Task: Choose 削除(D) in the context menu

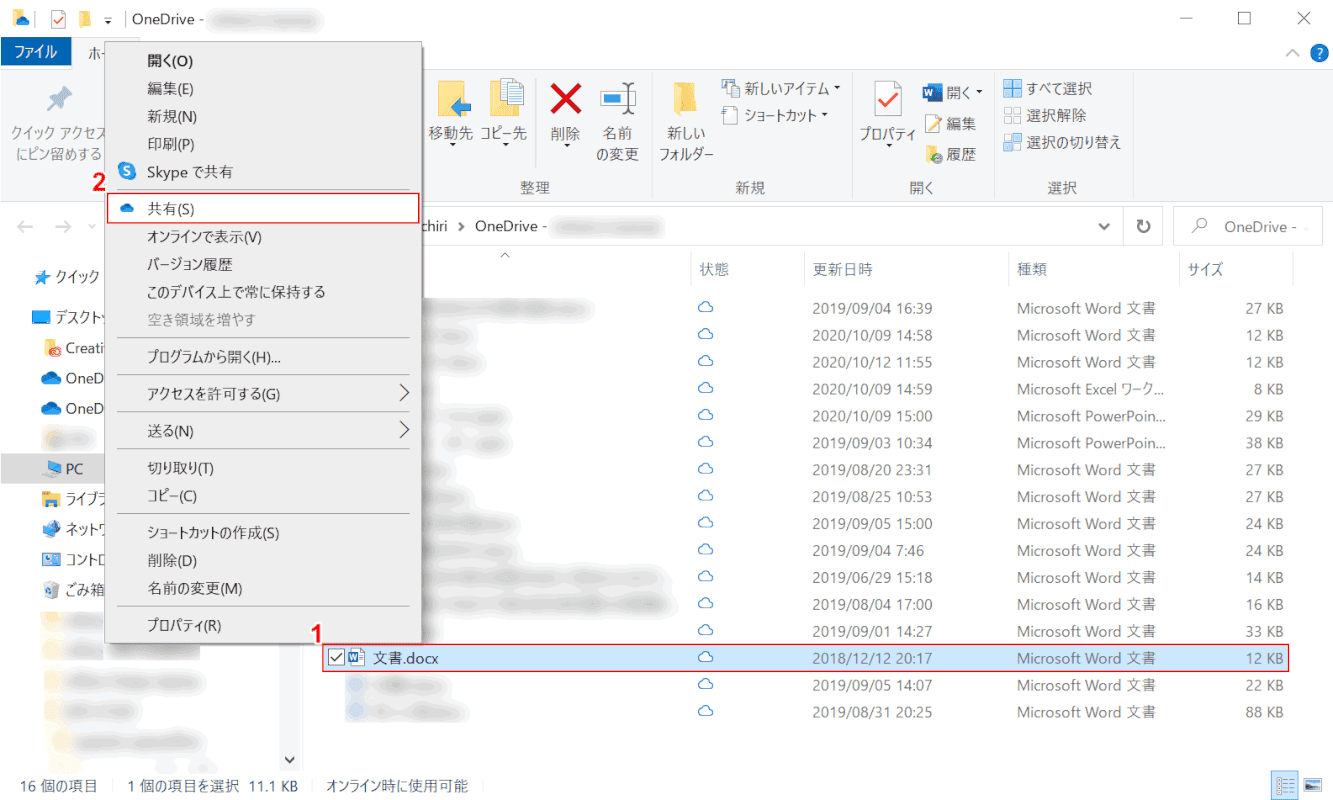Action: point(172,561)
